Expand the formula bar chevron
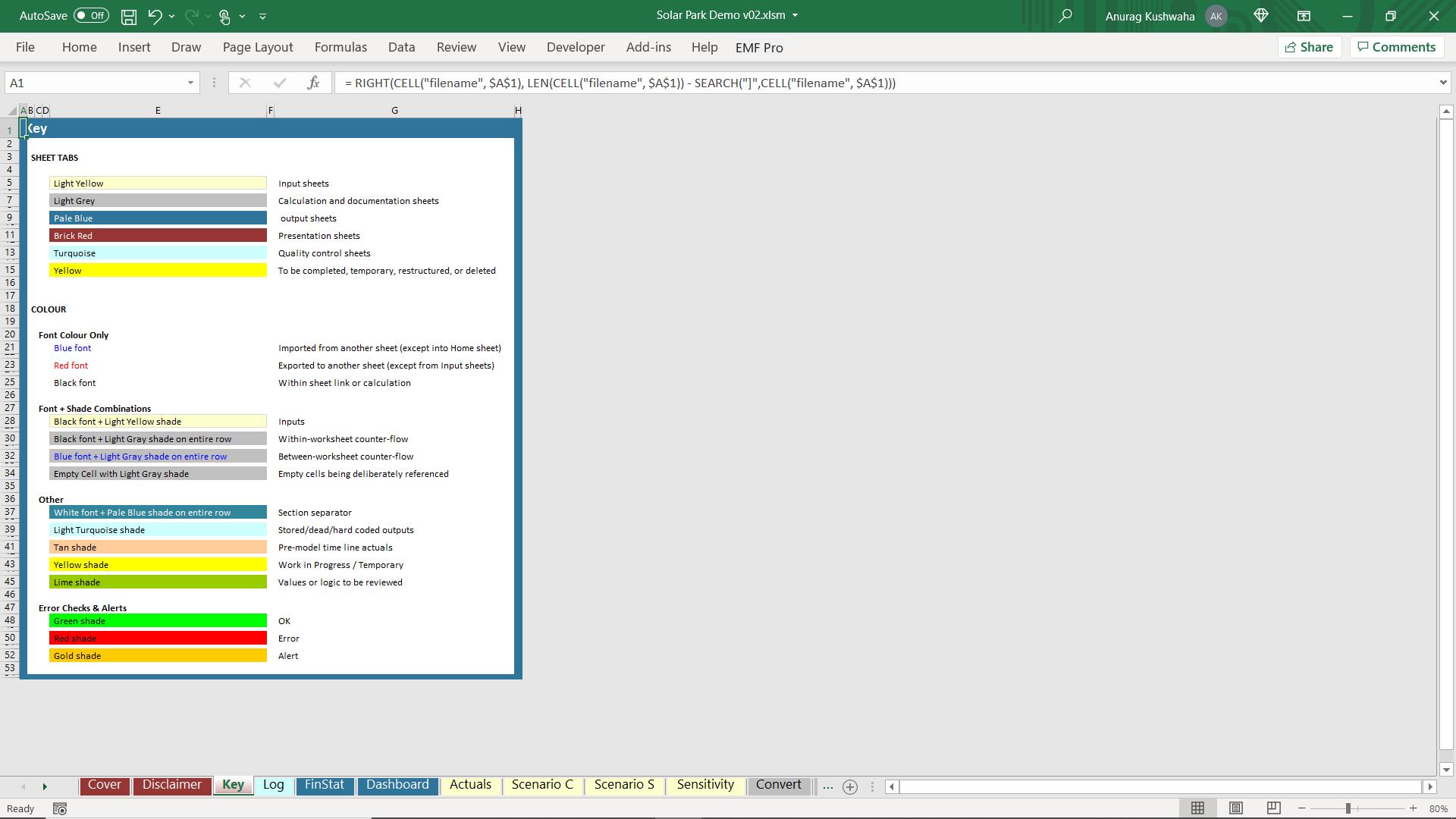1456x819 pixels. (1442, 83)
